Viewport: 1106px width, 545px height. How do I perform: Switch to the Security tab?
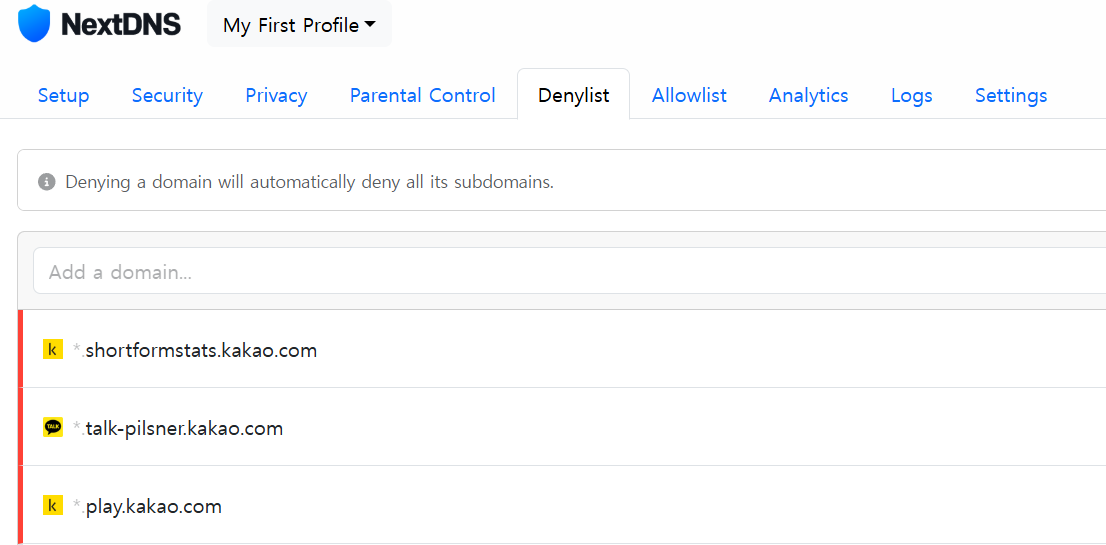coord(167,95)
